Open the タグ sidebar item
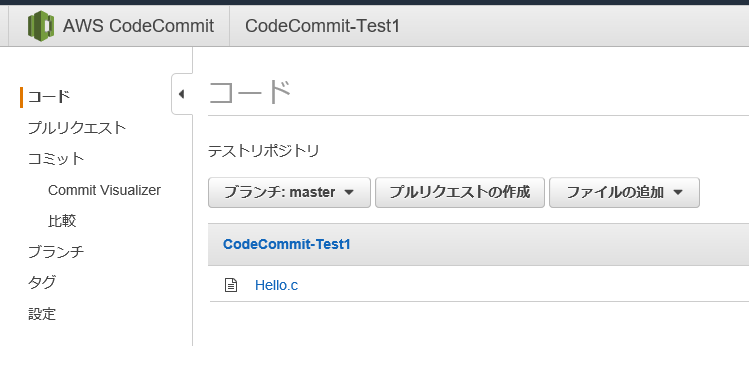Image resolution: width=749 pixels, height=382 pixels. pos(42,283)
